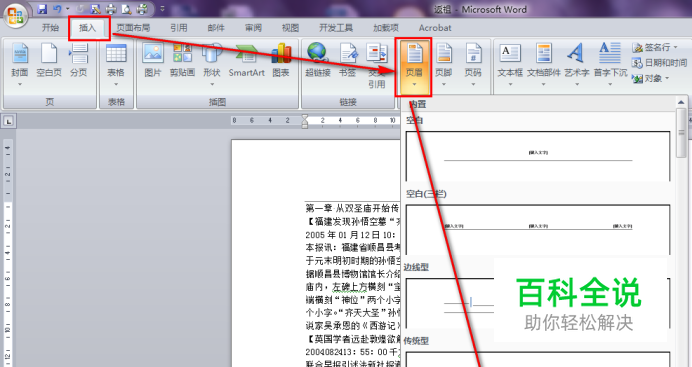Open the 页面布局 tab
Image resolution: width=692 pixels, height=367 pixels.
[x=133, y=28]
